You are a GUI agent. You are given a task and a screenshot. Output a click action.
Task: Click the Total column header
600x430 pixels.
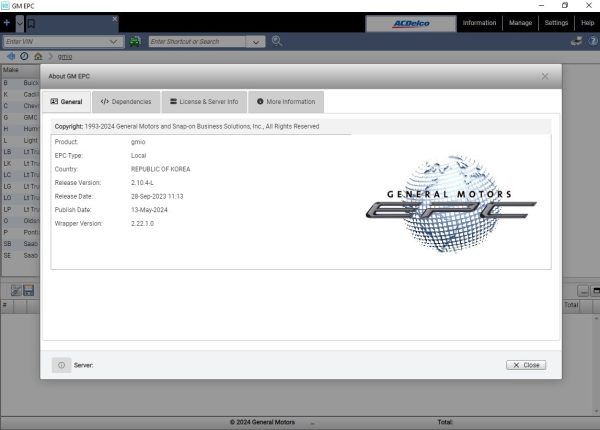coord(572,305)
